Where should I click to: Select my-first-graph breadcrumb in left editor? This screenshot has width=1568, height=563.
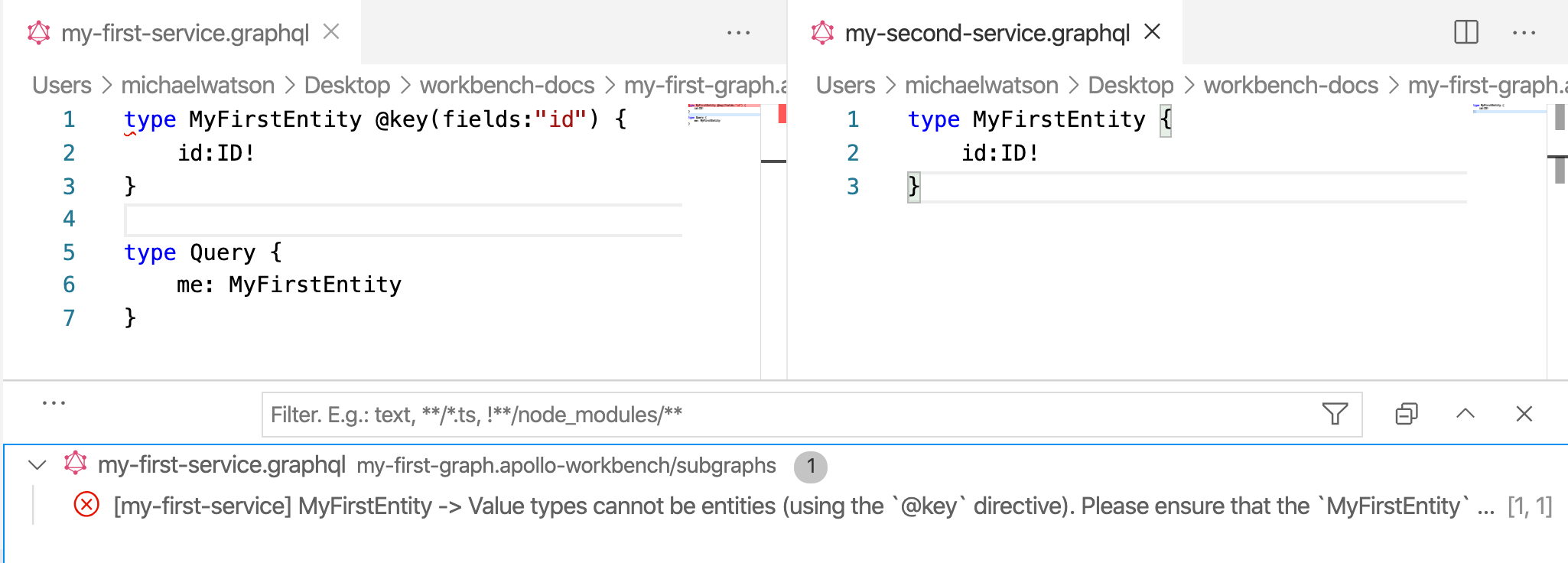point(705,85)
